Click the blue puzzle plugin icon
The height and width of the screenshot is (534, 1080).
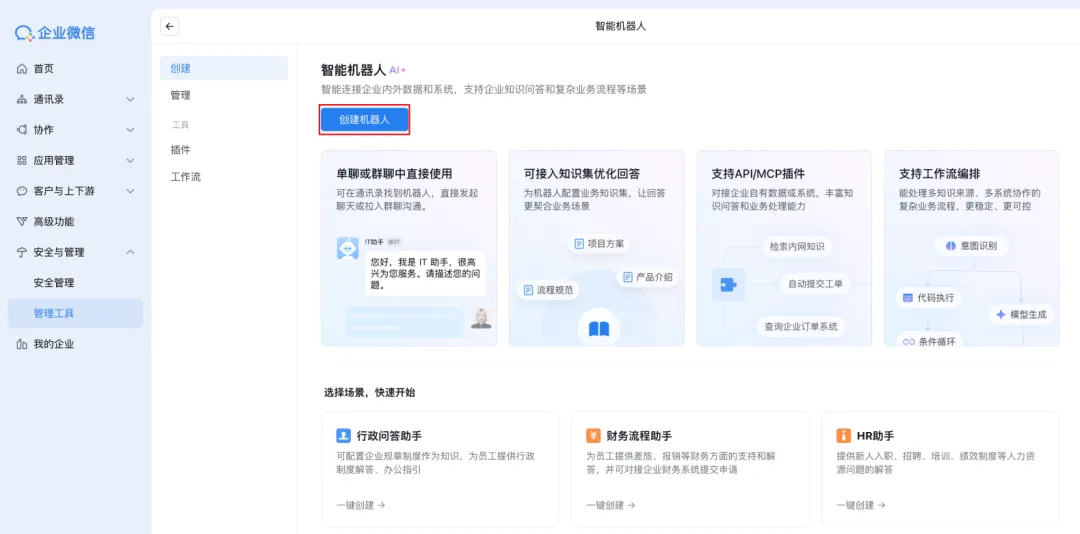coord(728,285)
